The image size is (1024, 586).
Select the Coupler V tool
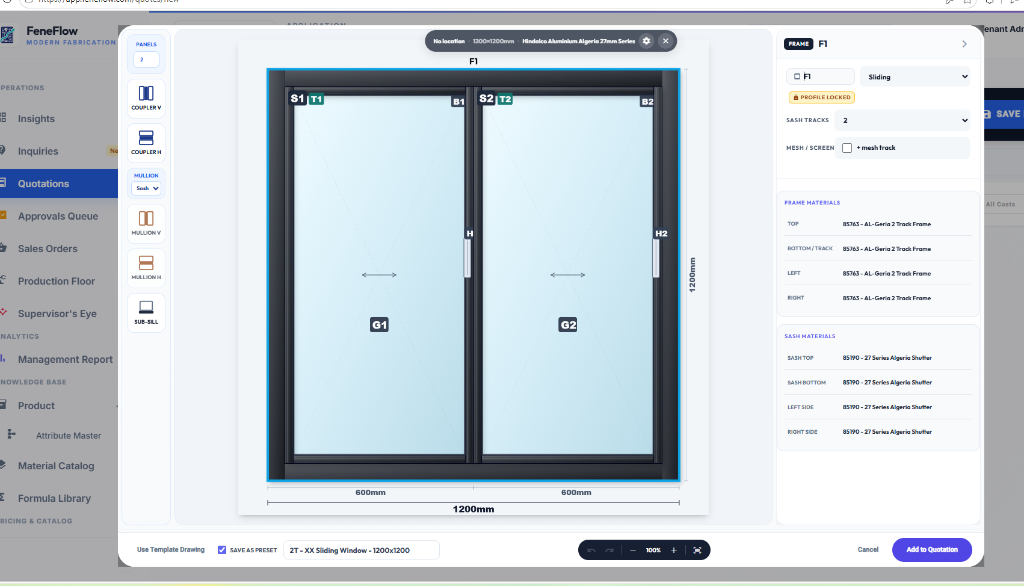coord(146,97)
